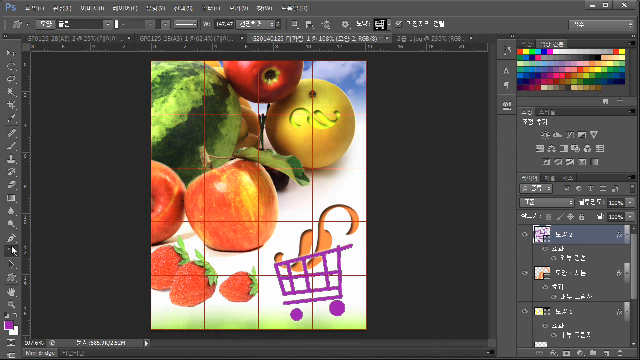
Task: Toggle lock all for layer
Action: (x=582, y=216)
